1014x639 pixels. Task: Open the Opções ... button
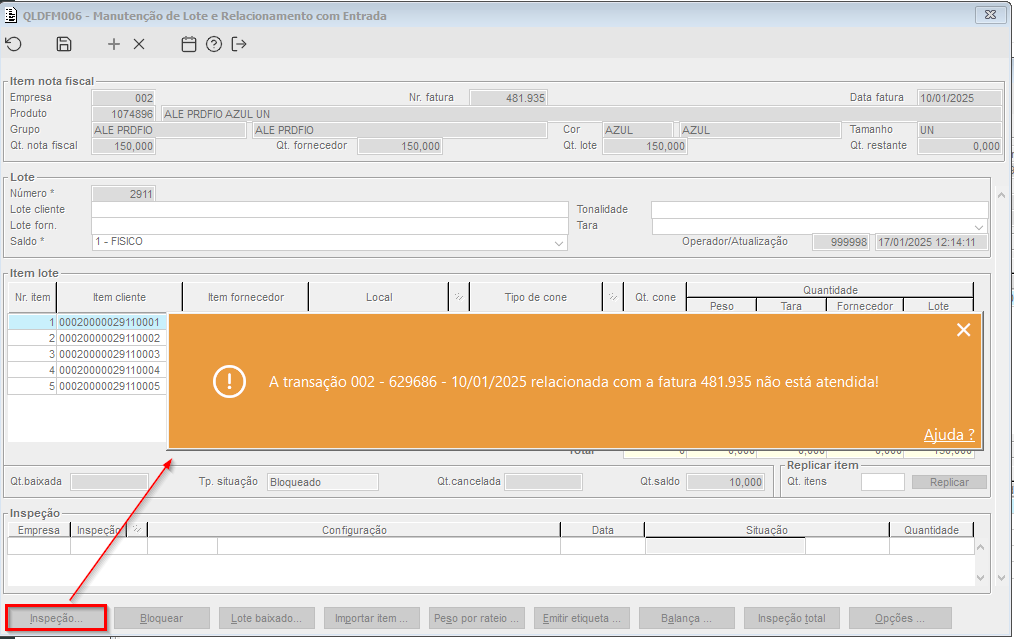coord(900,618)
